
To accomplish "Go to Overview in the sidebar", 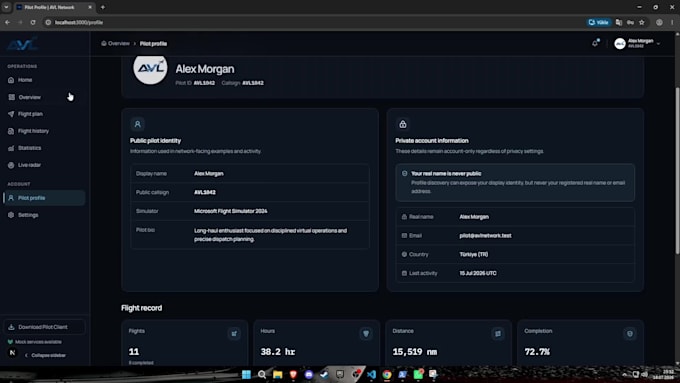I will [x=44, y=97].
